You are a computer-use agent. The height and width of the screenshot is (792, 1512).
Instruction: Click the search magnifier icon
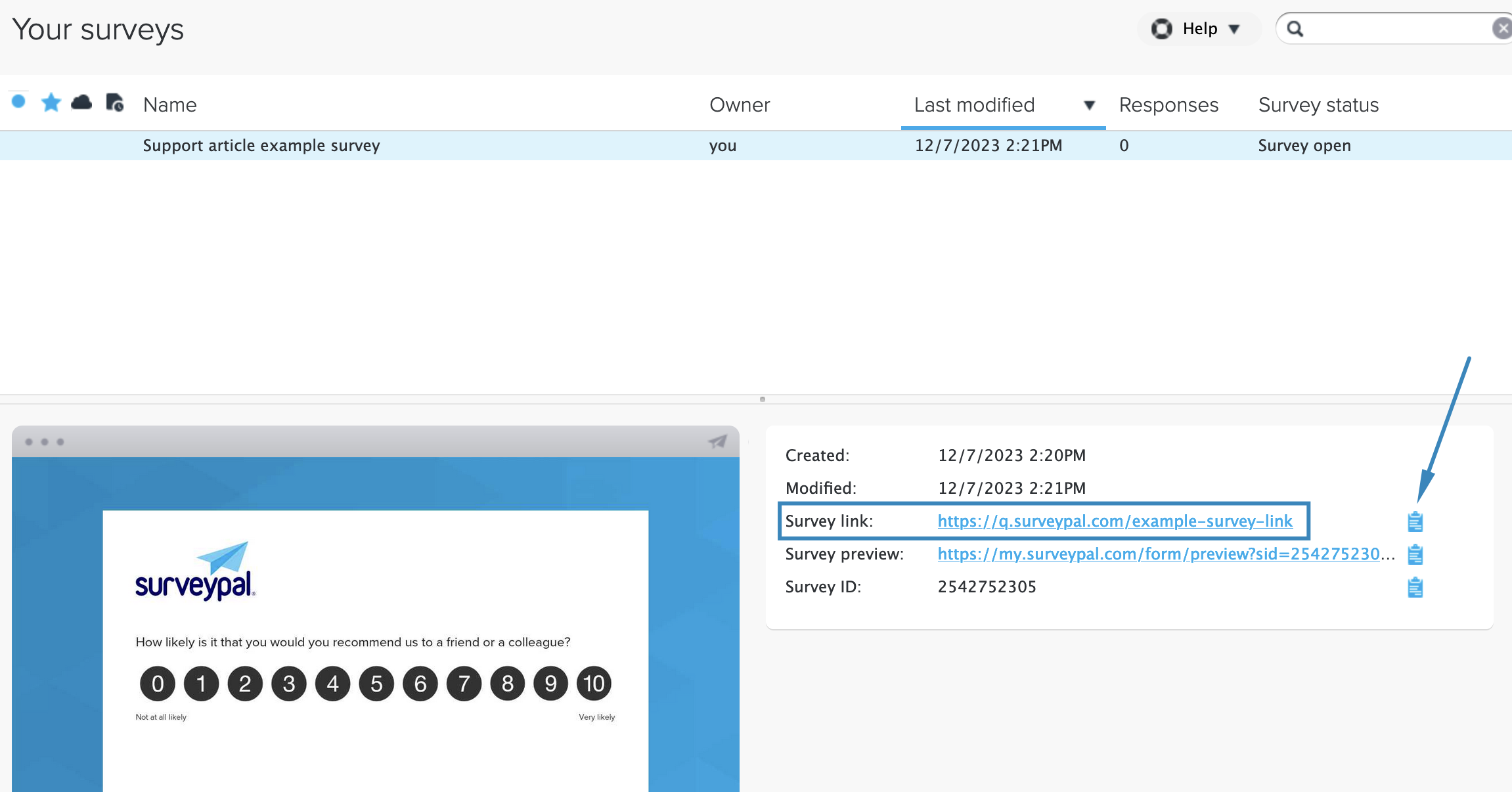pyautogui.click(x=1295, y=29)
